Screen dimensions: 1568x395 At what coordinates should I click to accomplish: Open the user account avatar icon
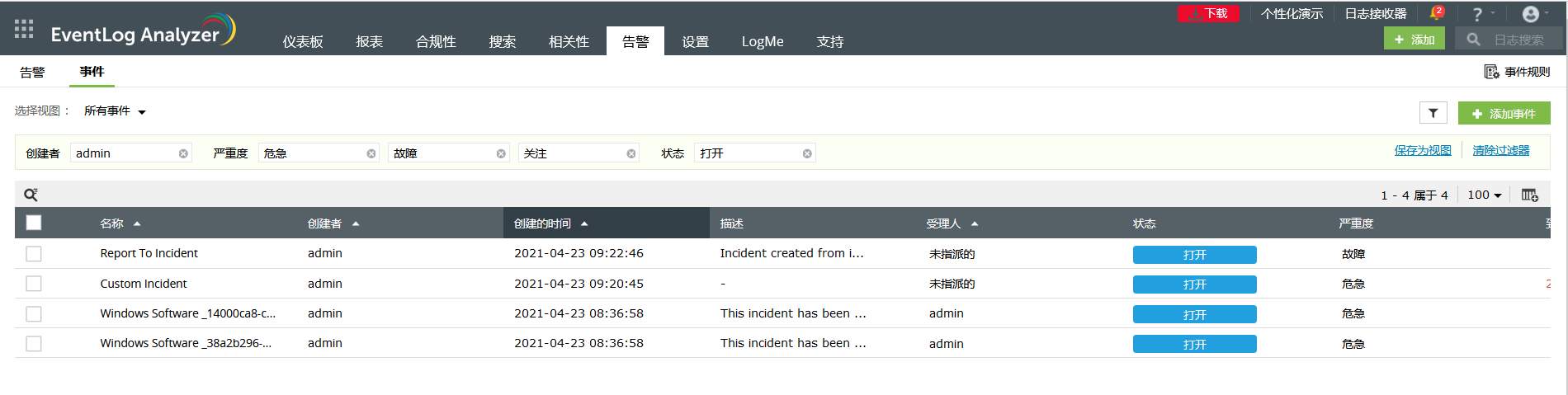pyautogui.click(x=1531, y=14)
